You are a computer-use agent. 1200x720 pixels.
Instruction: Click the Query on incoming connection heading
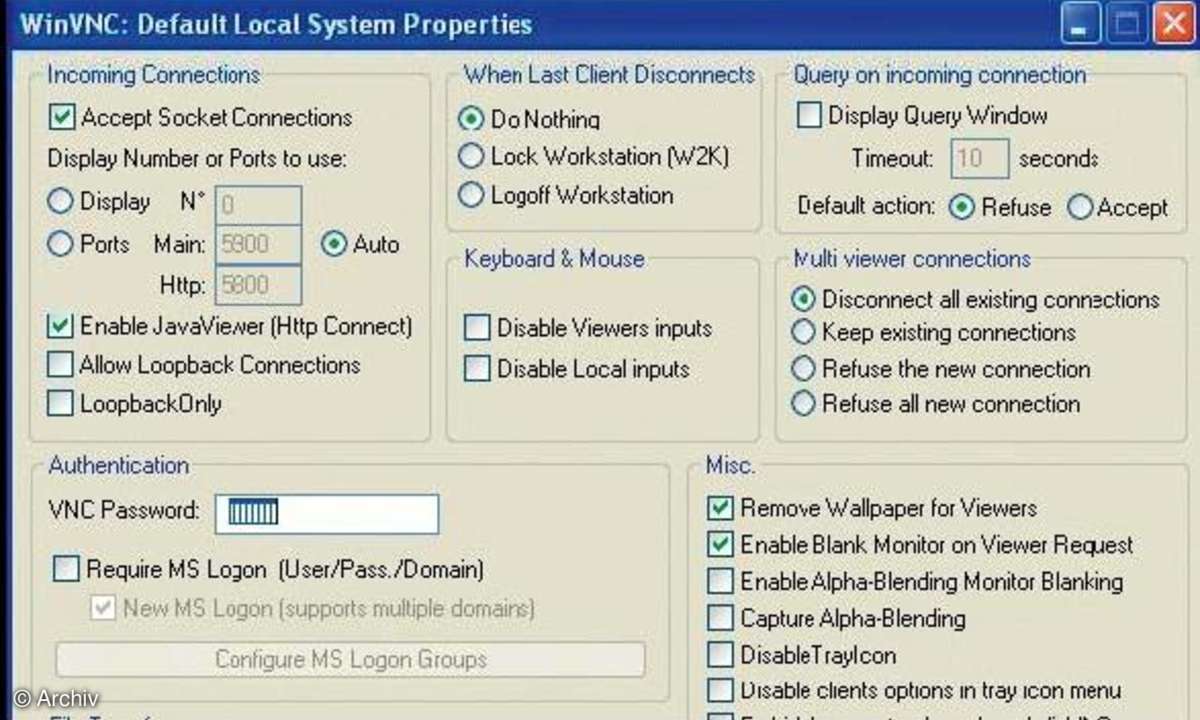pyautogui.click(x=940, y=75)
